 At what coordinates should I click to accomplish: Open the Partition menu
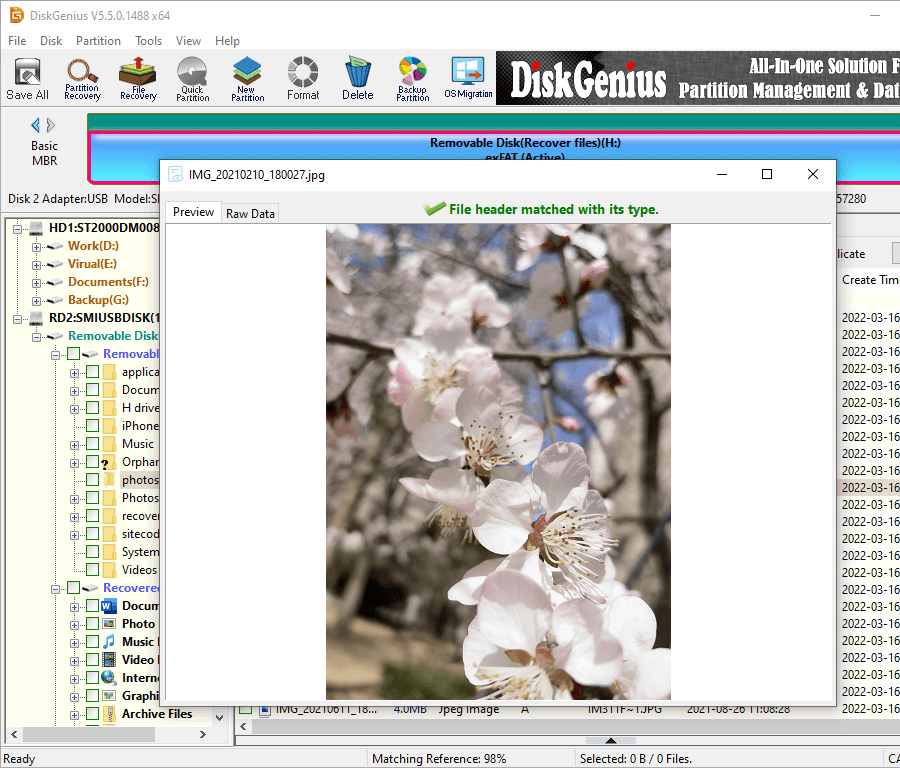click(98, 41)
